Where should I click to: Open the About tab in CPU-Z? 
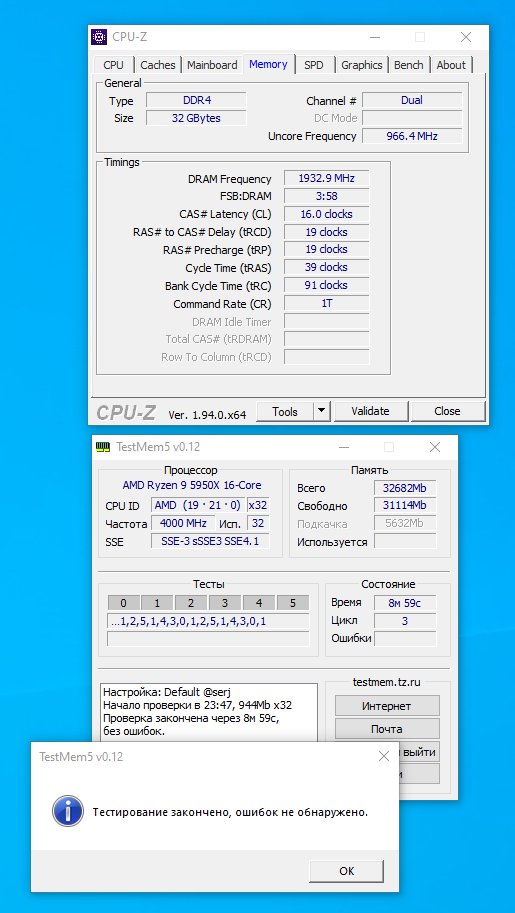click(x=451, y=65)
